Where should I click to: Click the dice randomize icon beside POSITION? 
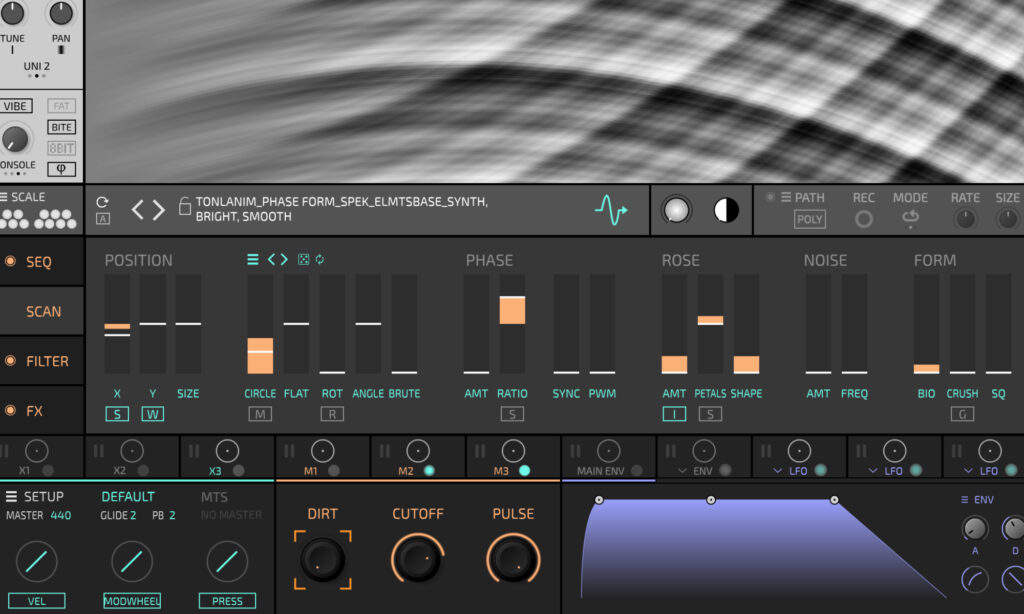click(304, 260)
